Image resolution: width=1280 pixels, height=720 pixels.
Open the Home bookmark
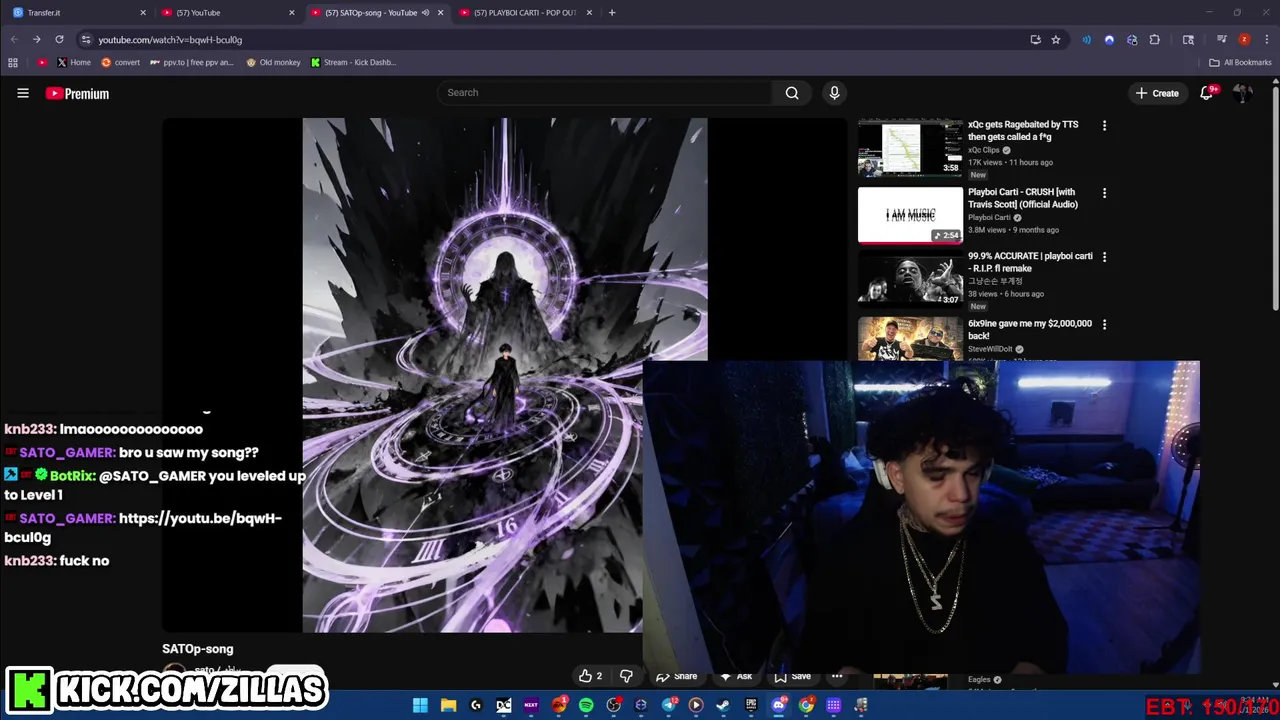tap(74, 62)
